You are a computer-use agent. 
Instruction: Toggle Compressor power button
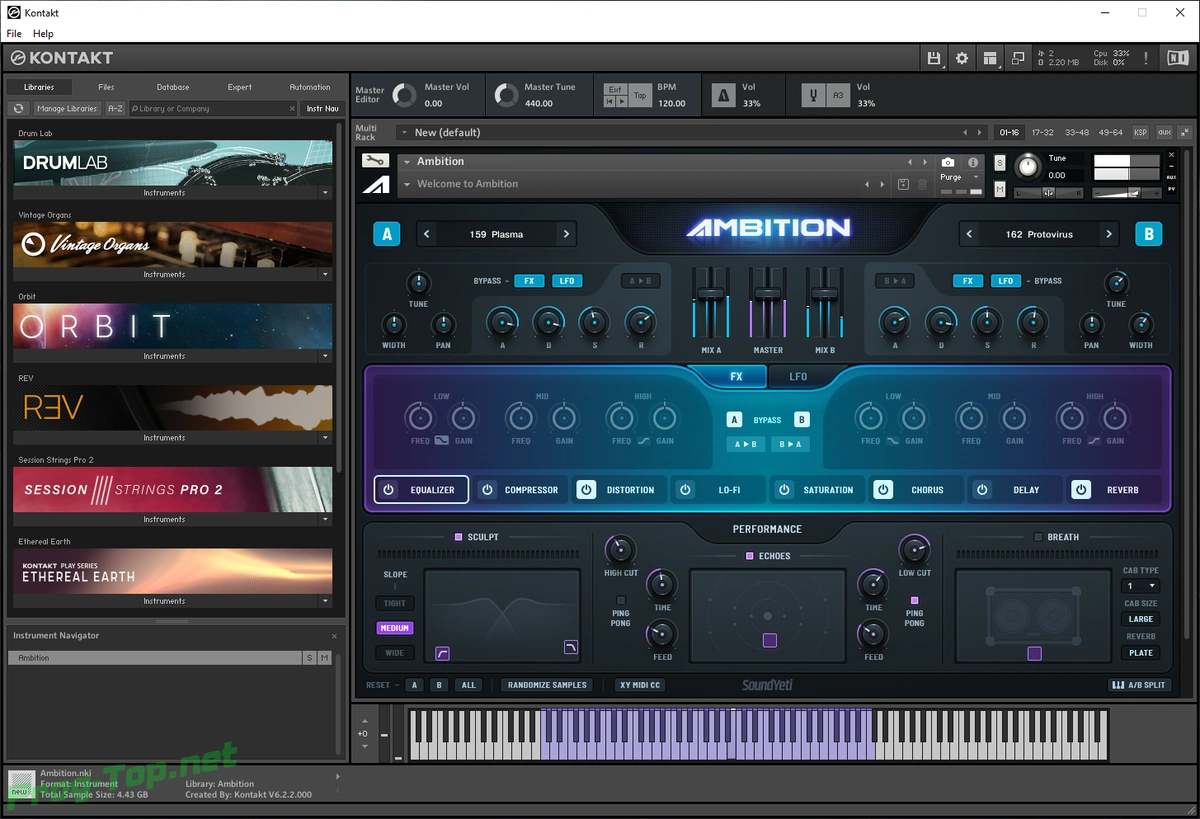coord(487,490)
